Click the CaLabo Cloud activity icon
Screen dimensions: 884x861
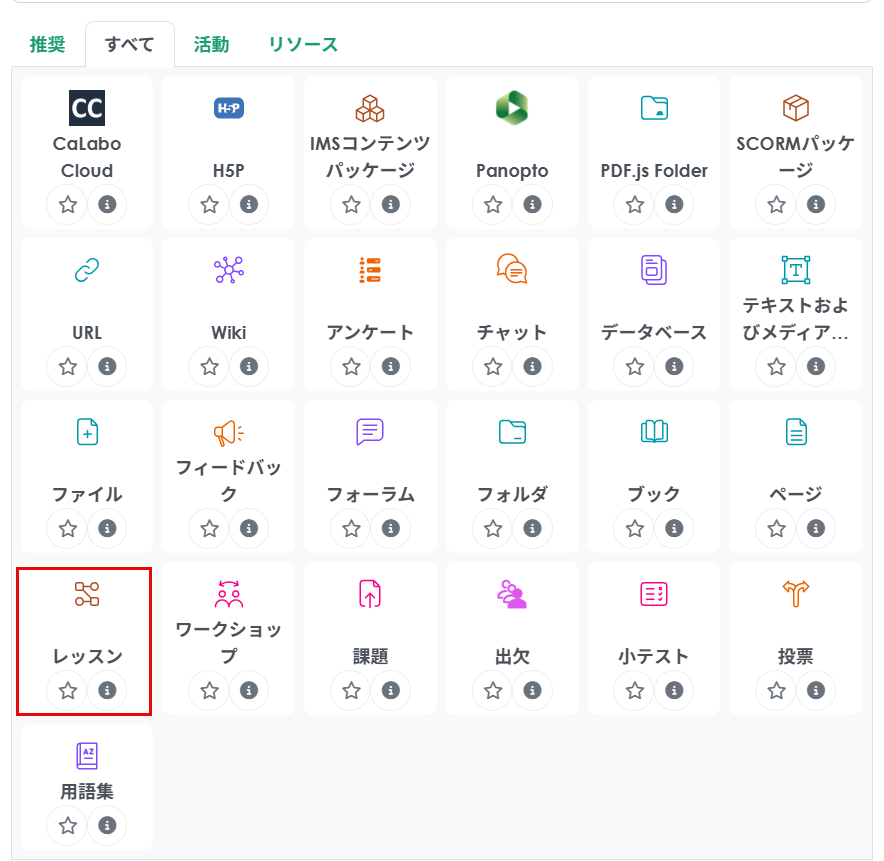click(87, 108)
